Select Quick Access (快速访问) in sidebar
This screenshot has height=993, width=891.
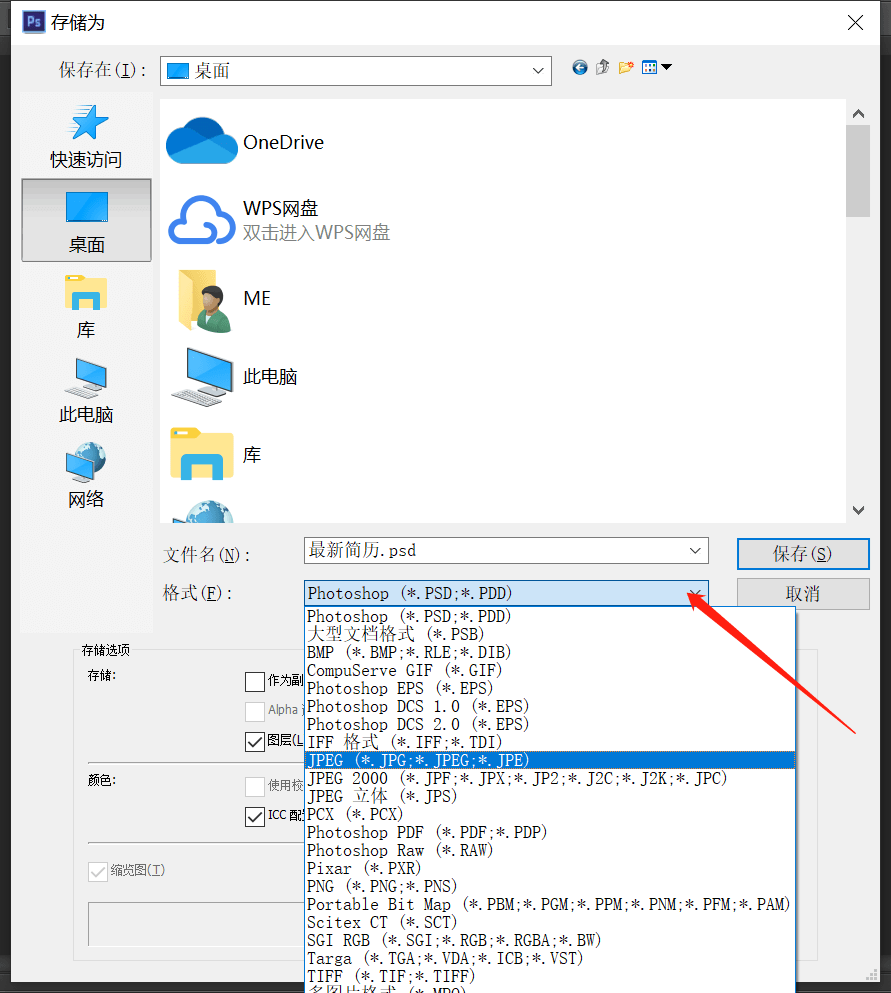[x=86, y=137]
